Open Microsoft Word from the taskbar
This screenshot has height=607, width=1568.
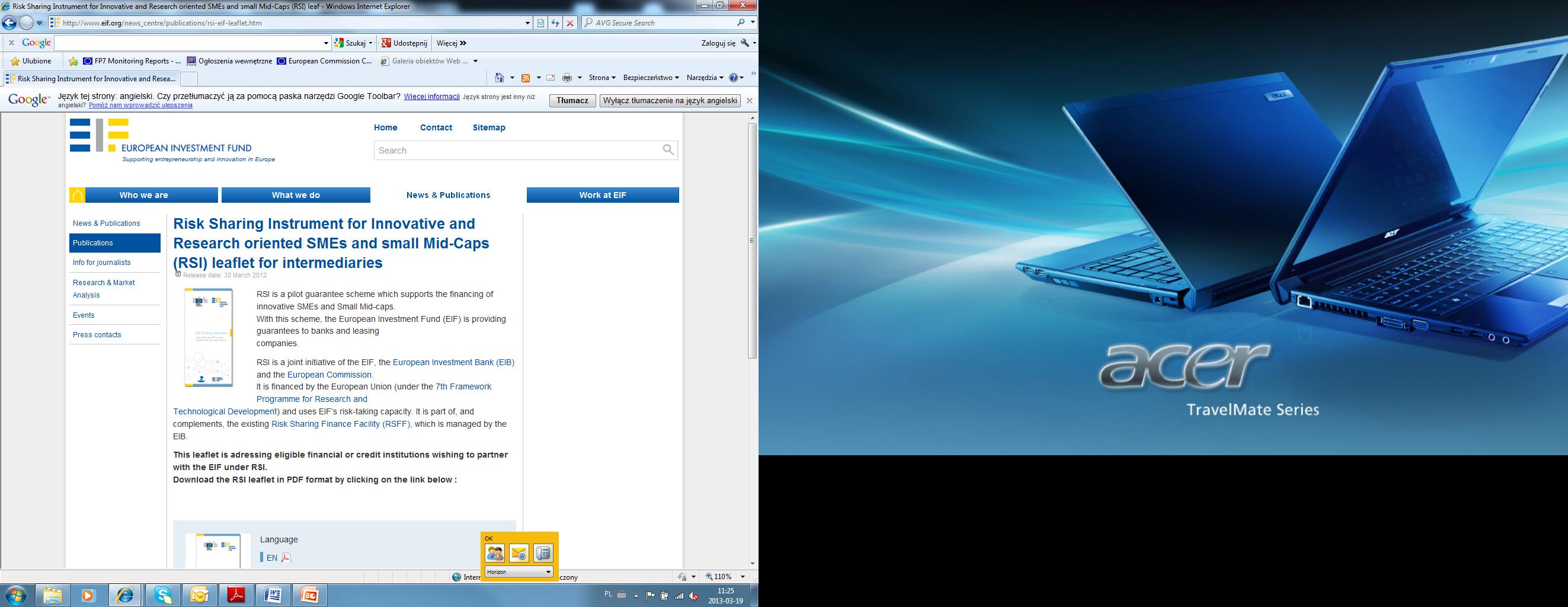point(273,595)
